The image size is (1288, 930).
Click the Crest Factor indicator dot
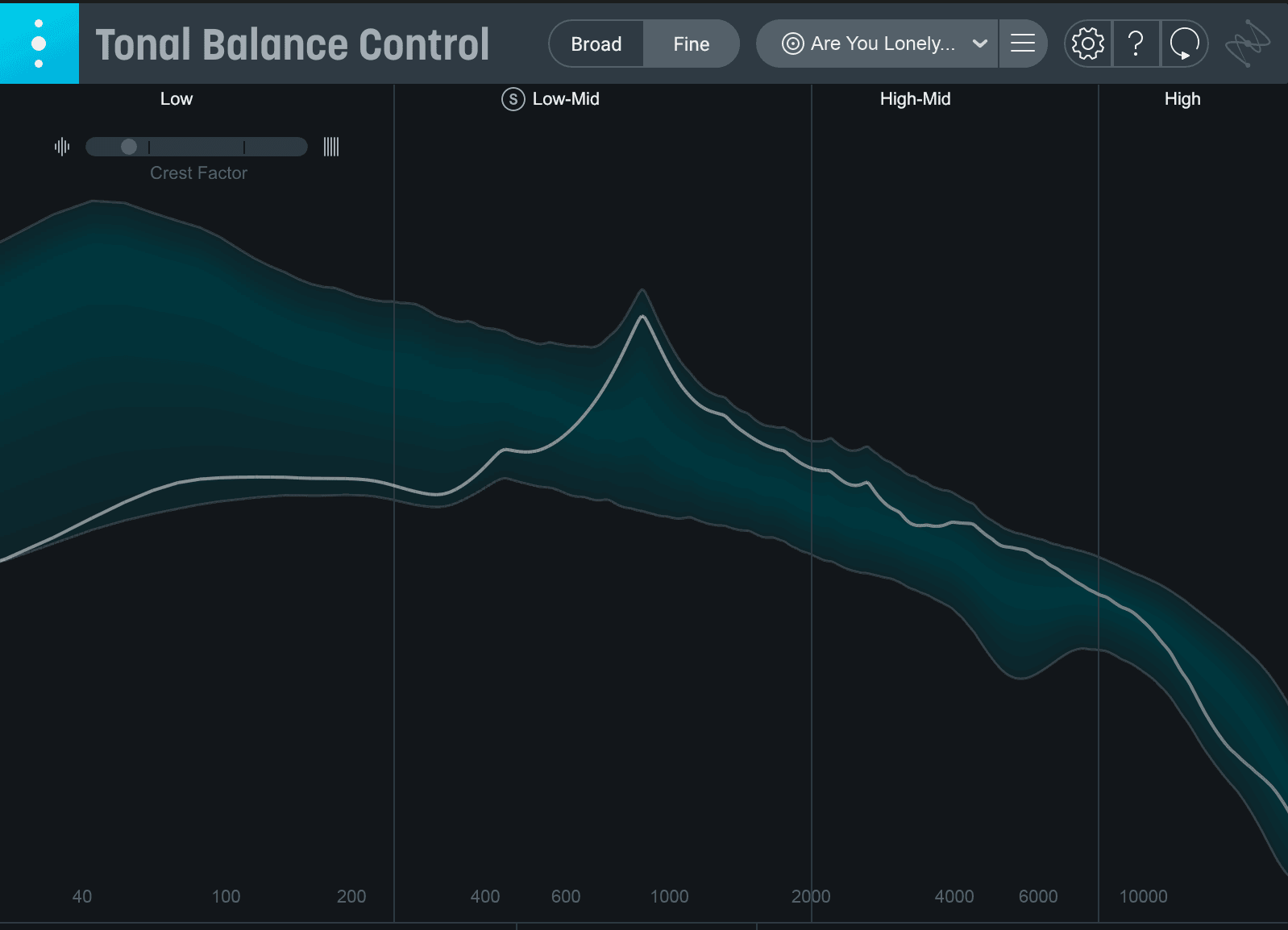pyautogui.click(x=129, y=147)
